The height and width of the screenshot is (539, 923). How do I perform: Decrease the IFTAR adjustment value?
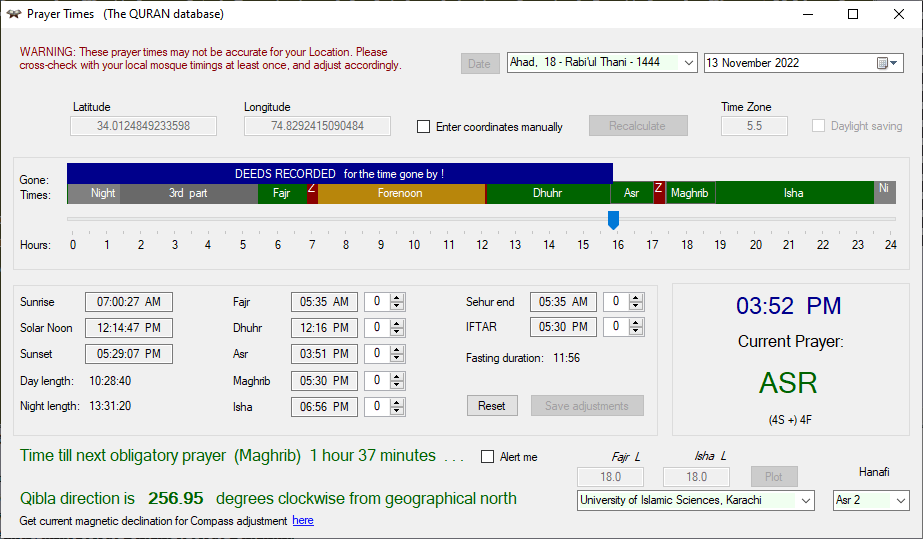coord(635,331)
